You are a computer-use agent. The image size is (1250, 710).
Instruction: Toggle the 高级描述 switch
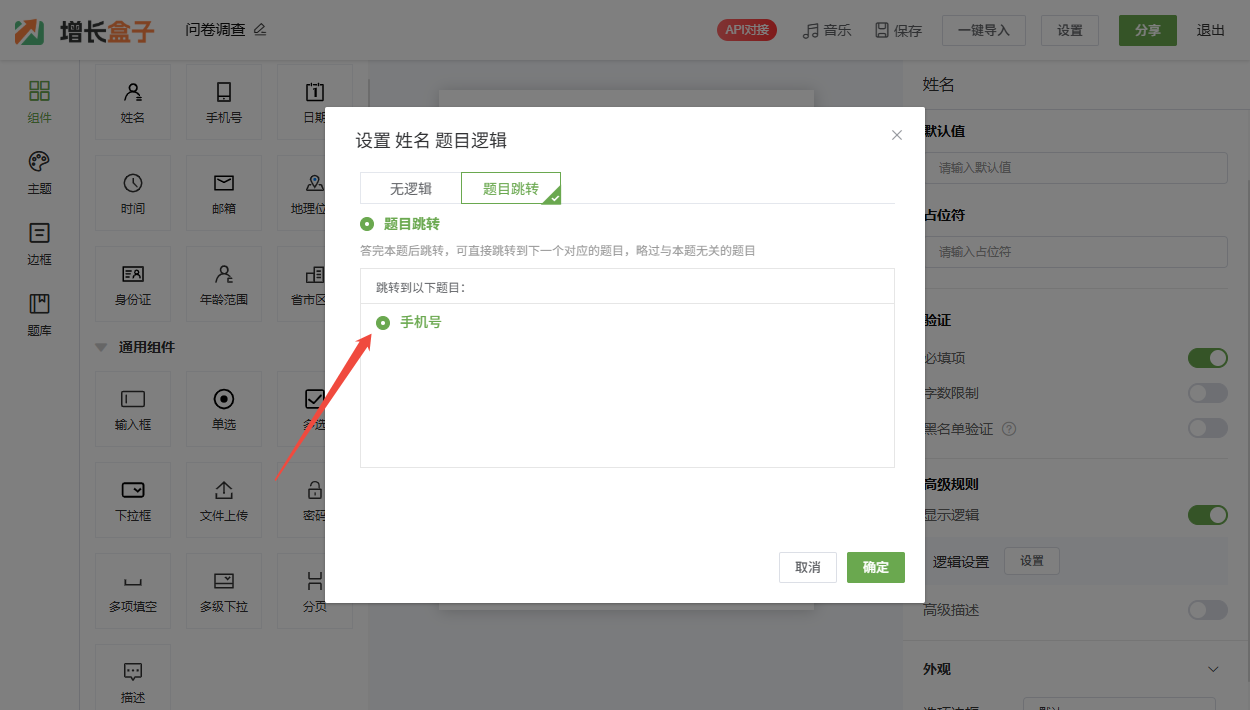coord(1207,610)
